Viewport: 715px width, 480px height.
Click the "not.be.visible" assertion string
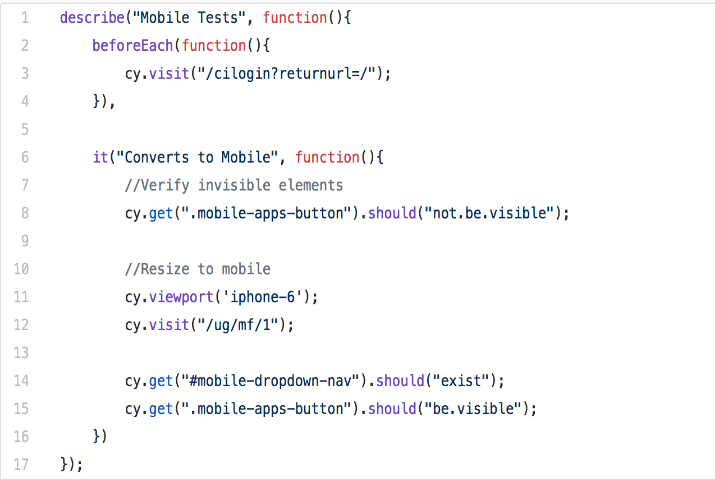[x=492, y=213]
